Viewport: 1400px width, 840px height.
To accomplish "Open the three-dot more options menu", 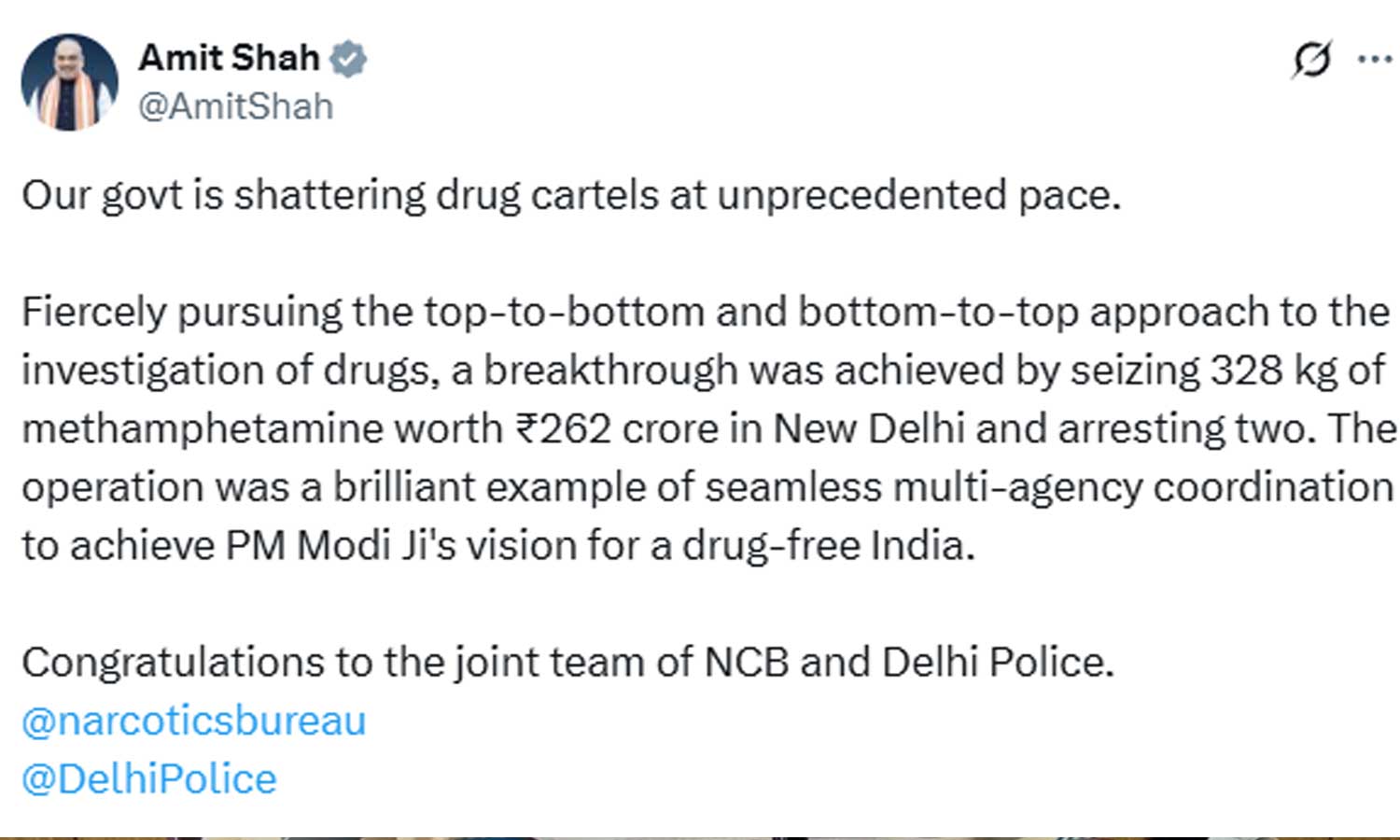I will tap(1374, 60).
